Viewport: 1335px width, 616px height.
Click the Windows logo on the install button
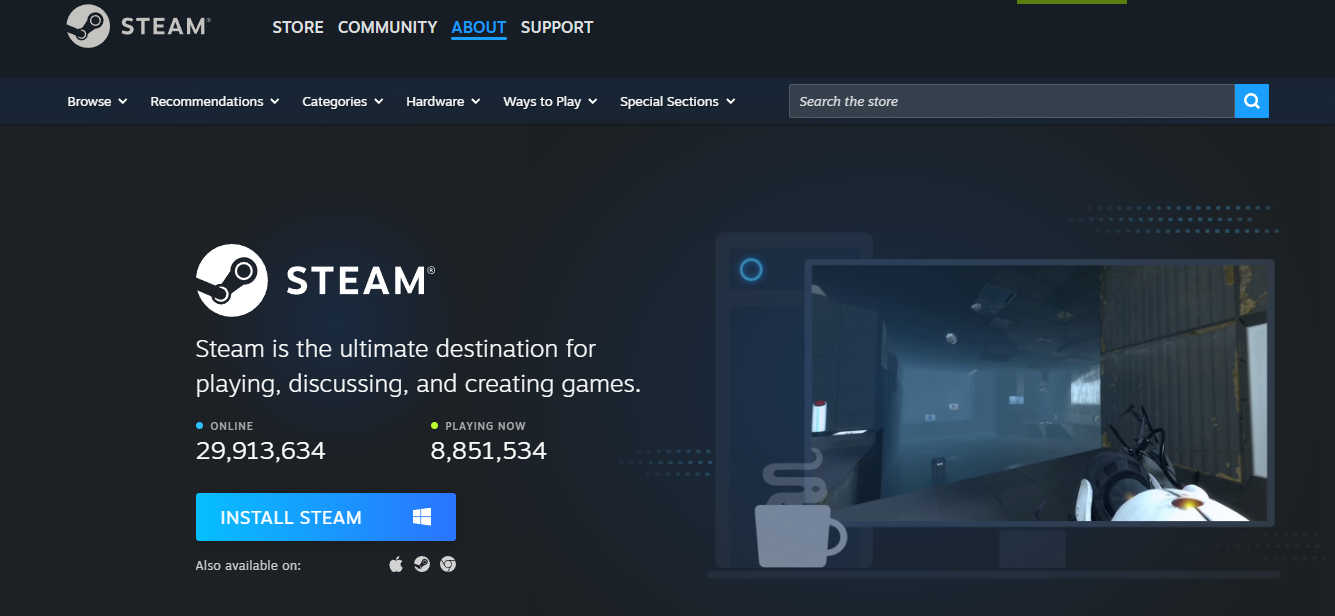pos(422,517)
